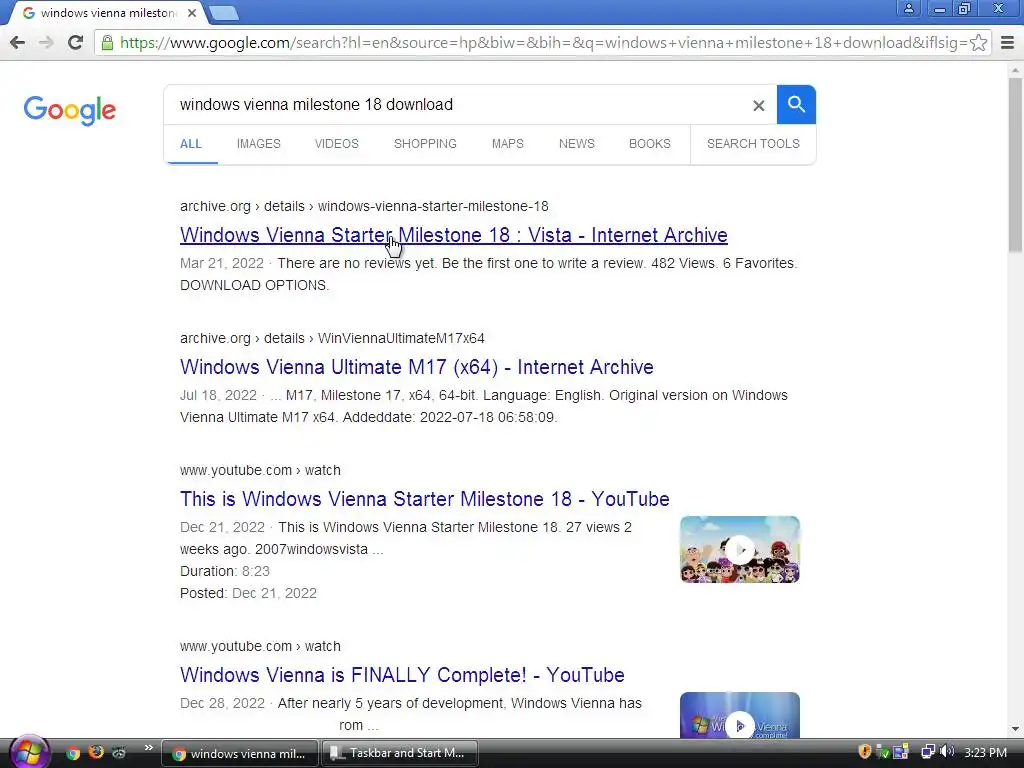Viewport: 1024px width, 768px height.
Task: Launch Chrome from the quick launch bar
Action: (72, 753)
